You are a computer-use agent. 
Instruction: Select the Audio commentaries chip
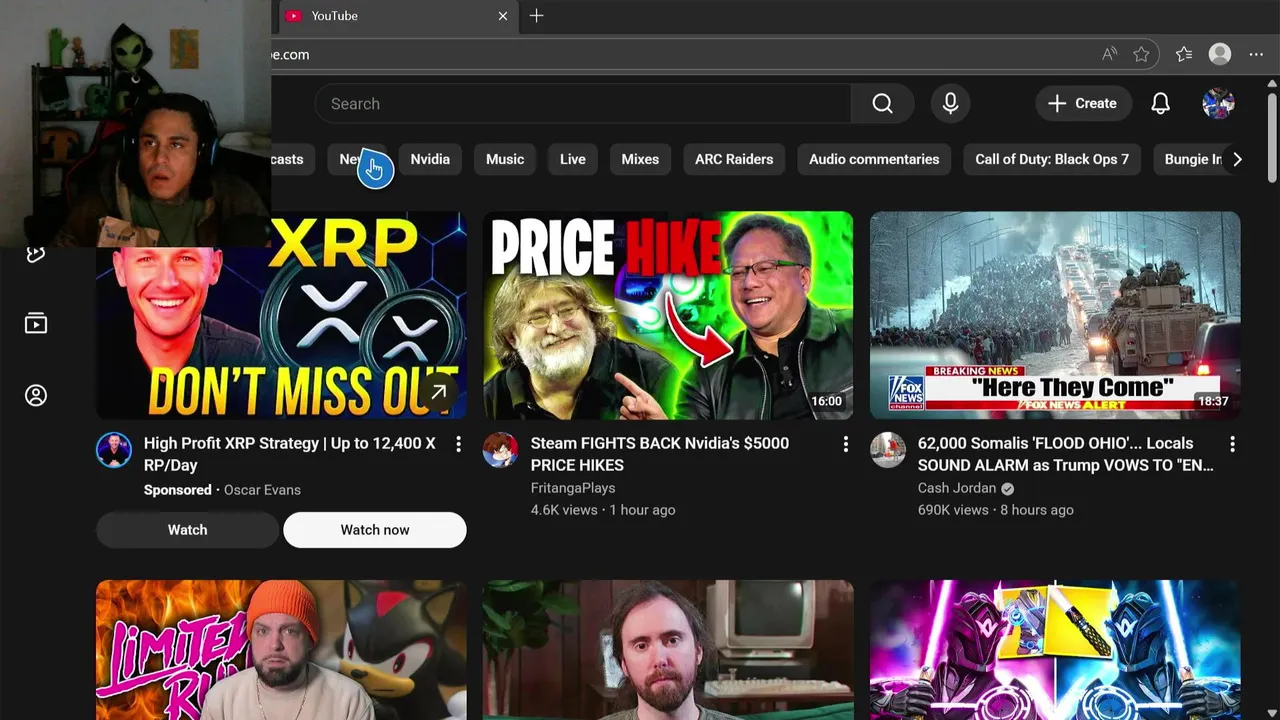(874, 159)
